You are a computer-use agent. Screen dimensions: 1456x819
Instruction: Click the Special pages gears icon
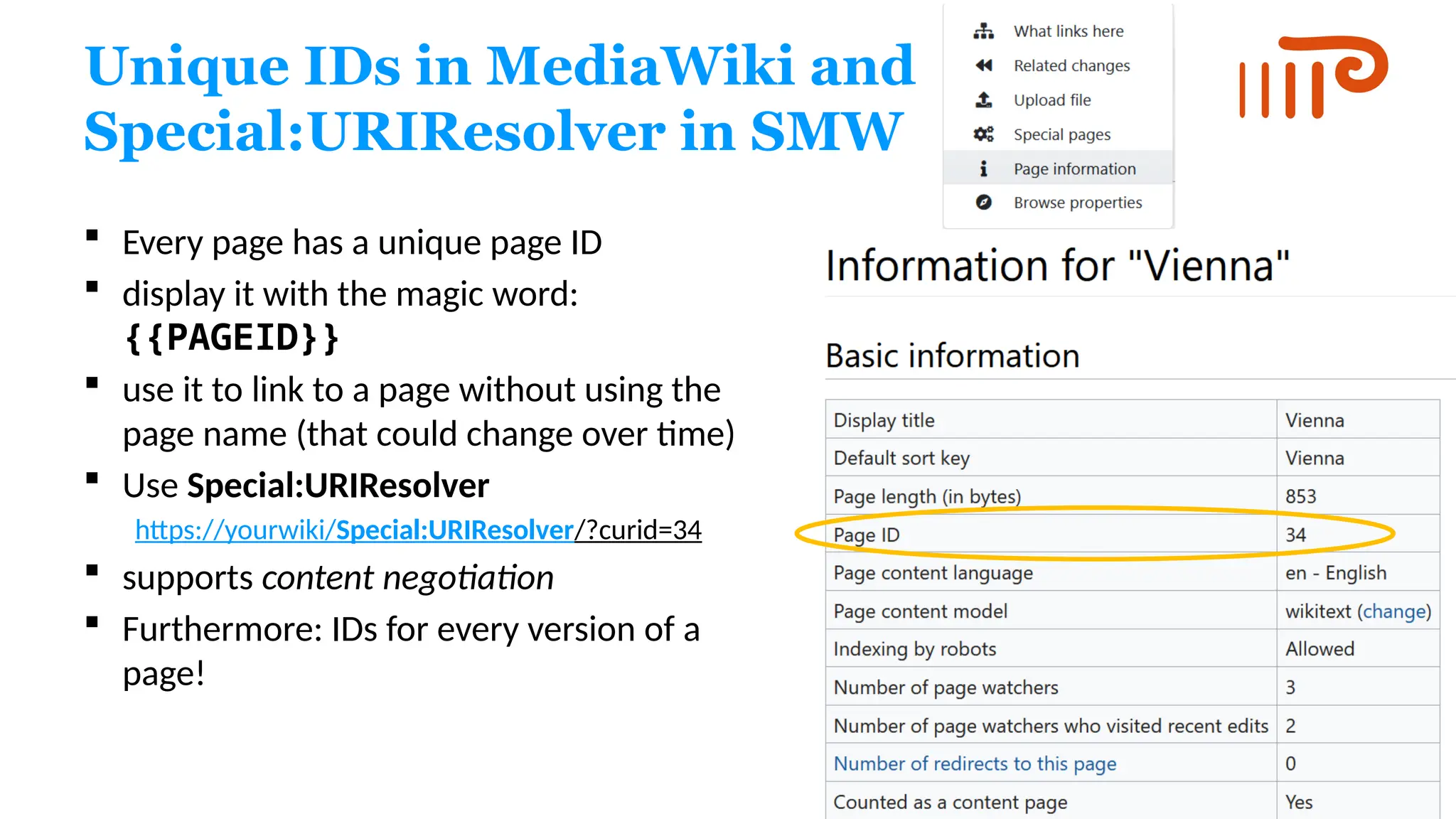coord(984,134)
